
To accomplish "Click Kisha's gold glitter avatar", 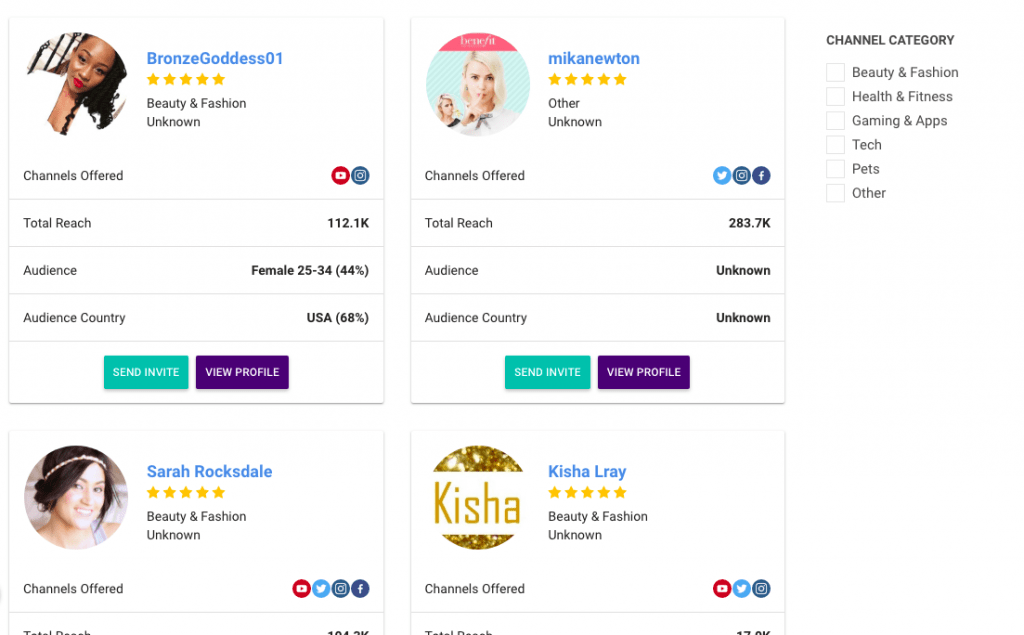I will (477, 498).
